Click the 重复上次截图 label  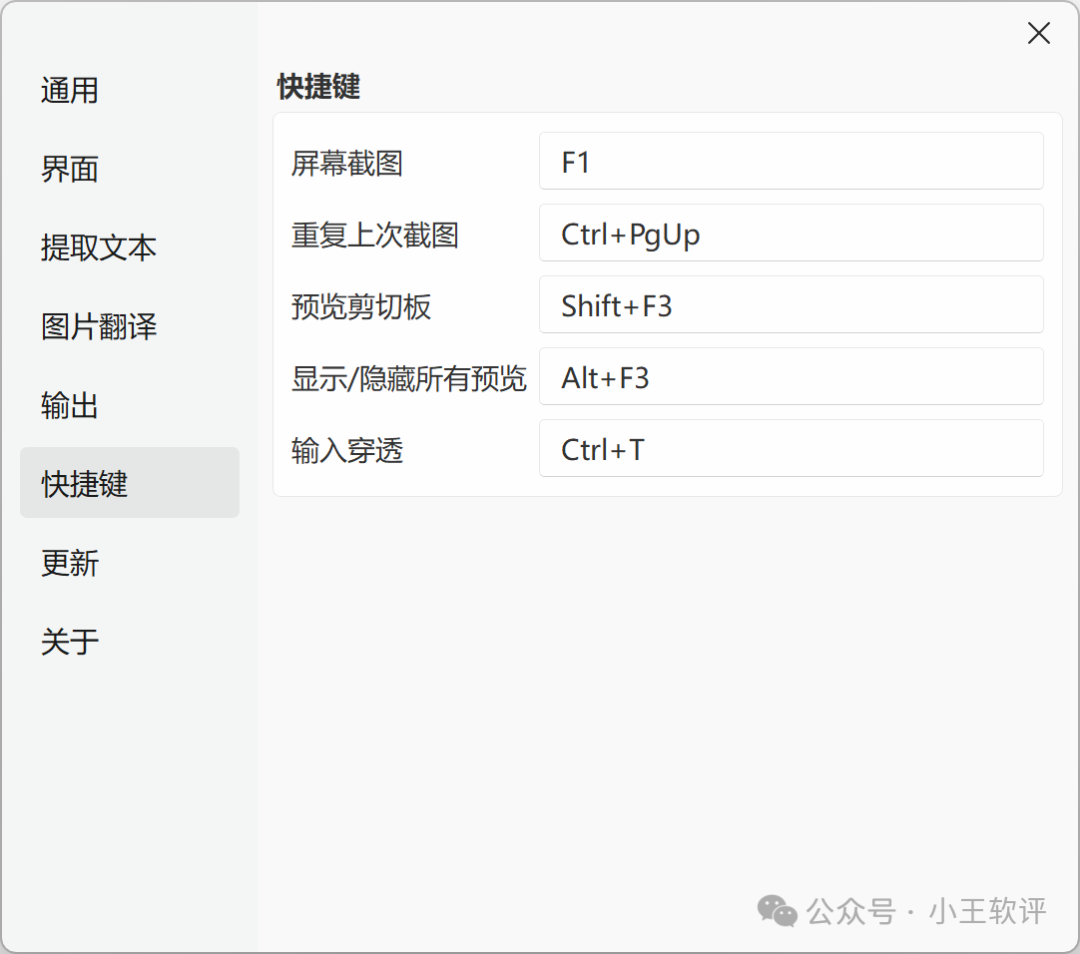pos(375,234)
